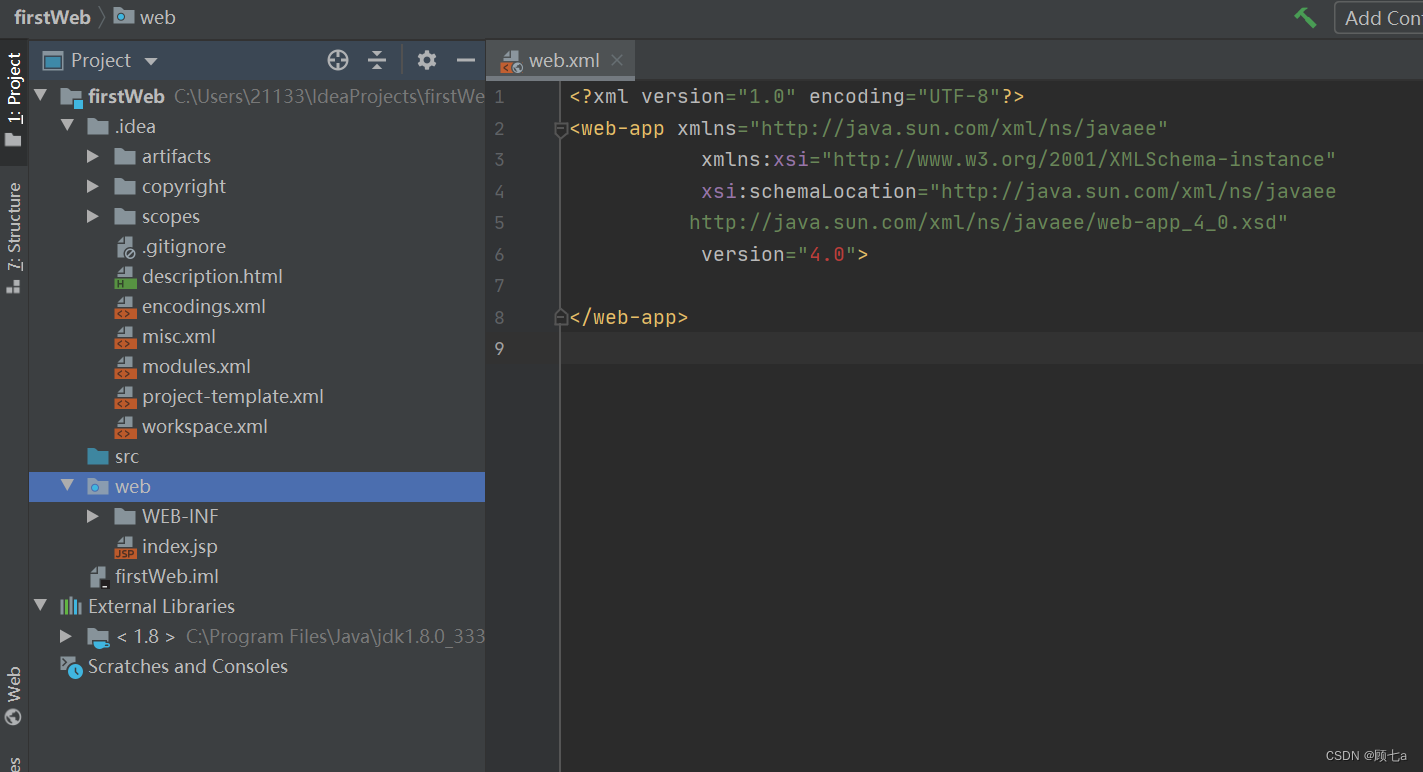
Task: Select the encodings.xml file icon
Action: pyautogui.click(x=125, y=307)
